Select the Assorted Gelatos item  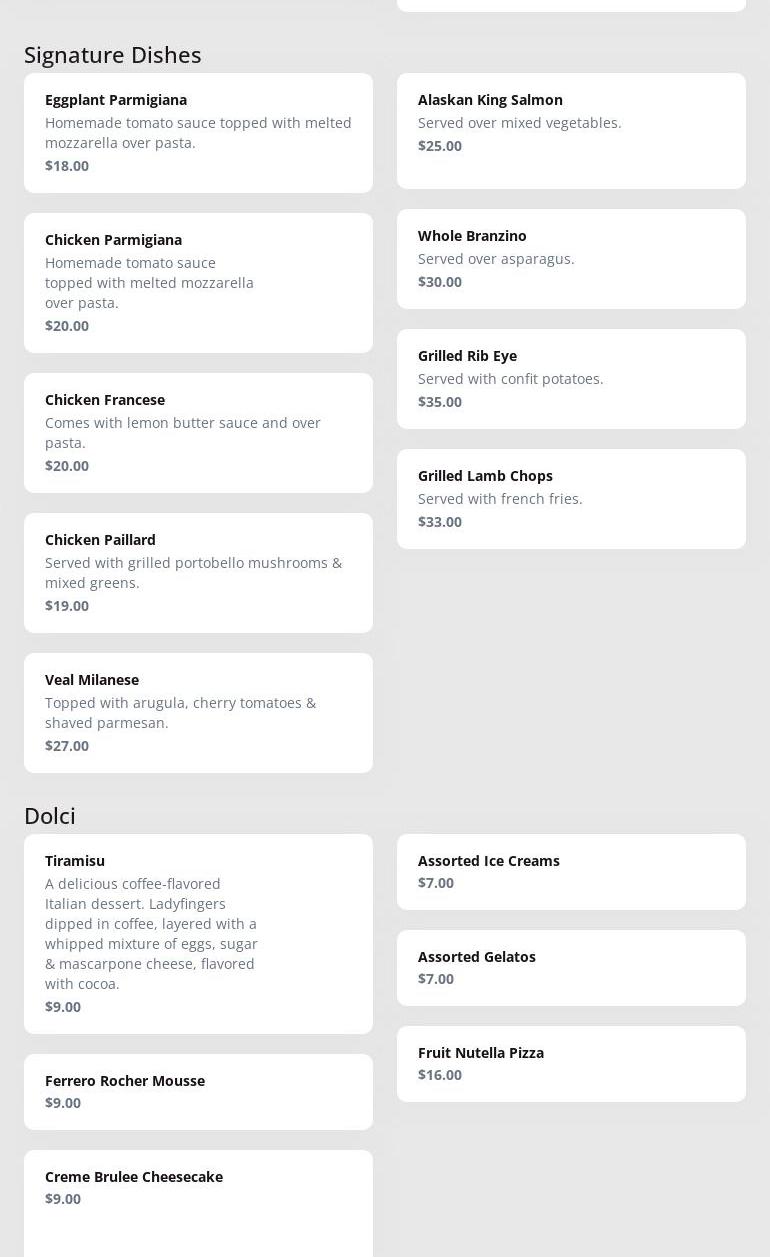point(571,967)
